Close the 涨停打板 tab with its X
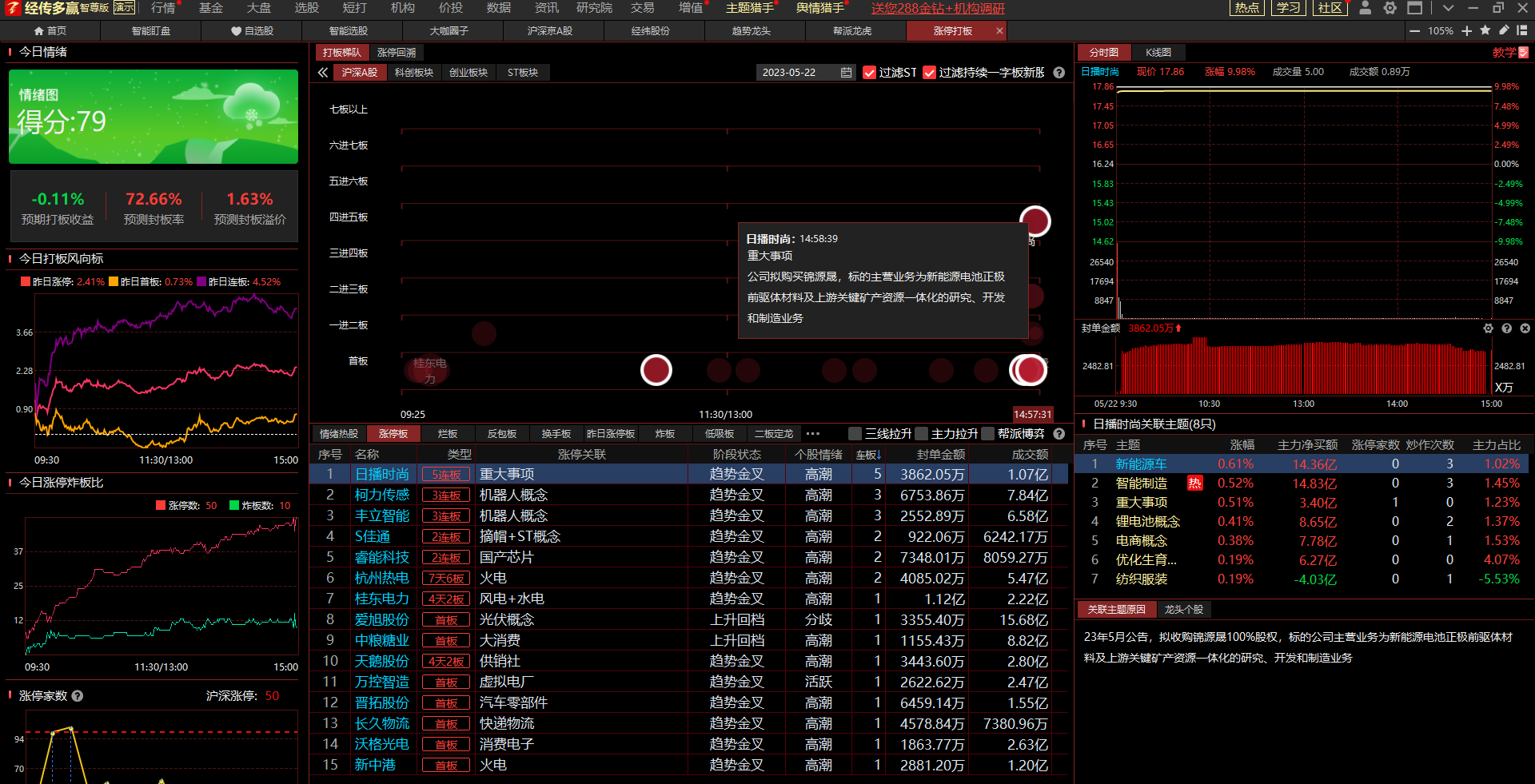1535x784 pixels. (x=999, y=31)
